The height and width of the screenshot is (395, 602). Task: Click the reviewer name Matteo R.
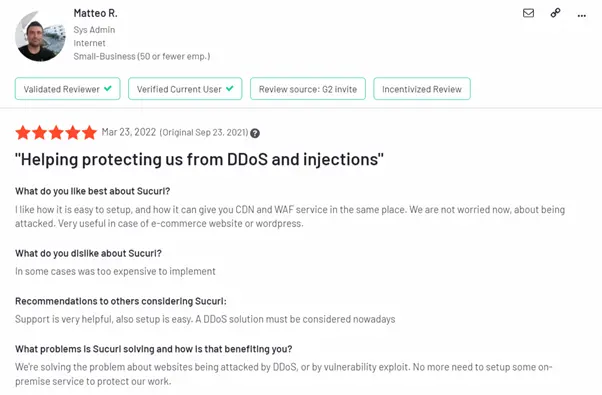pyautogui.click(x=96, y=13)
